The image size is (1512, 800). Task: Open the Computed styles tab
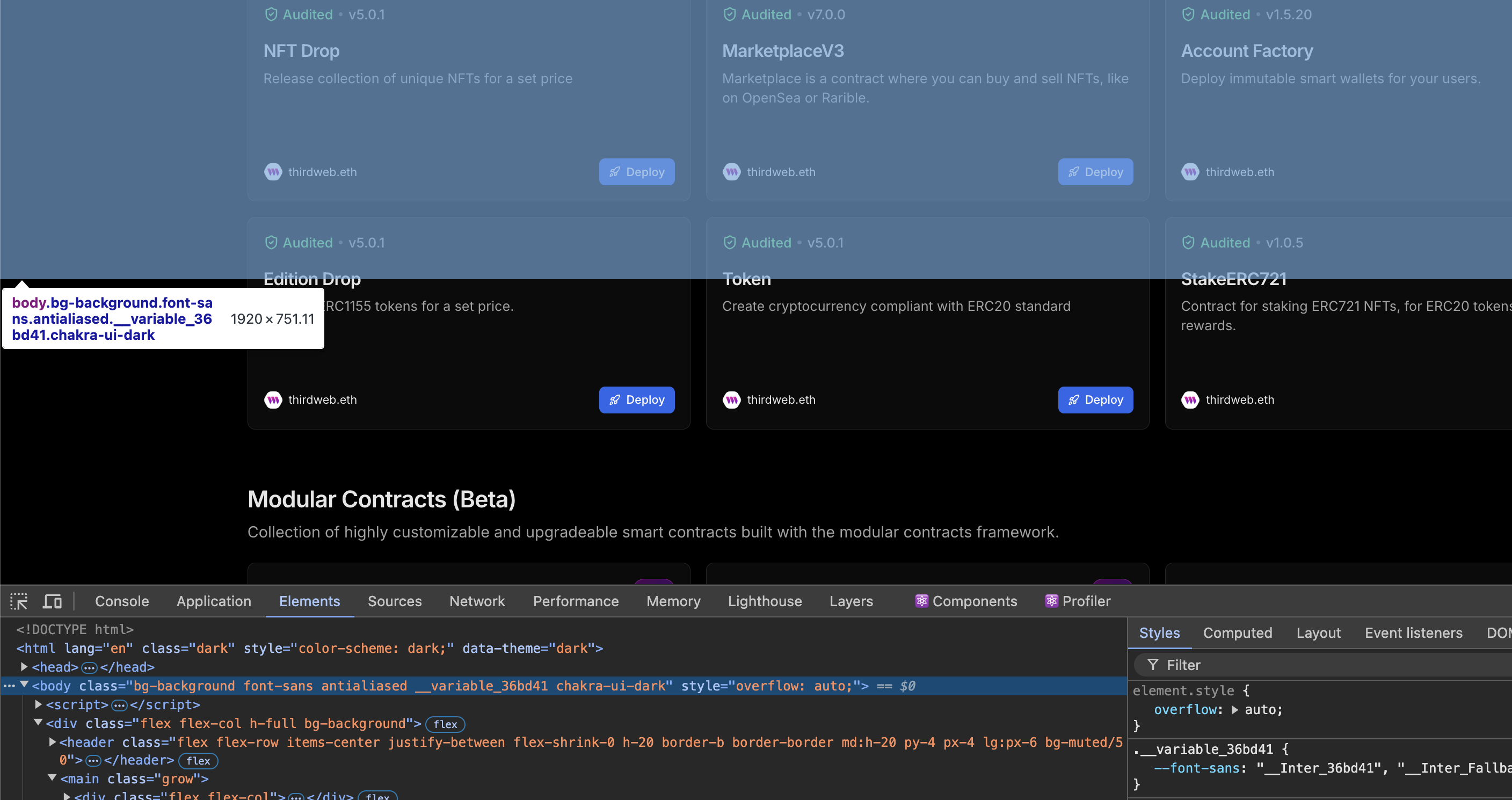tap(1237, 632)
